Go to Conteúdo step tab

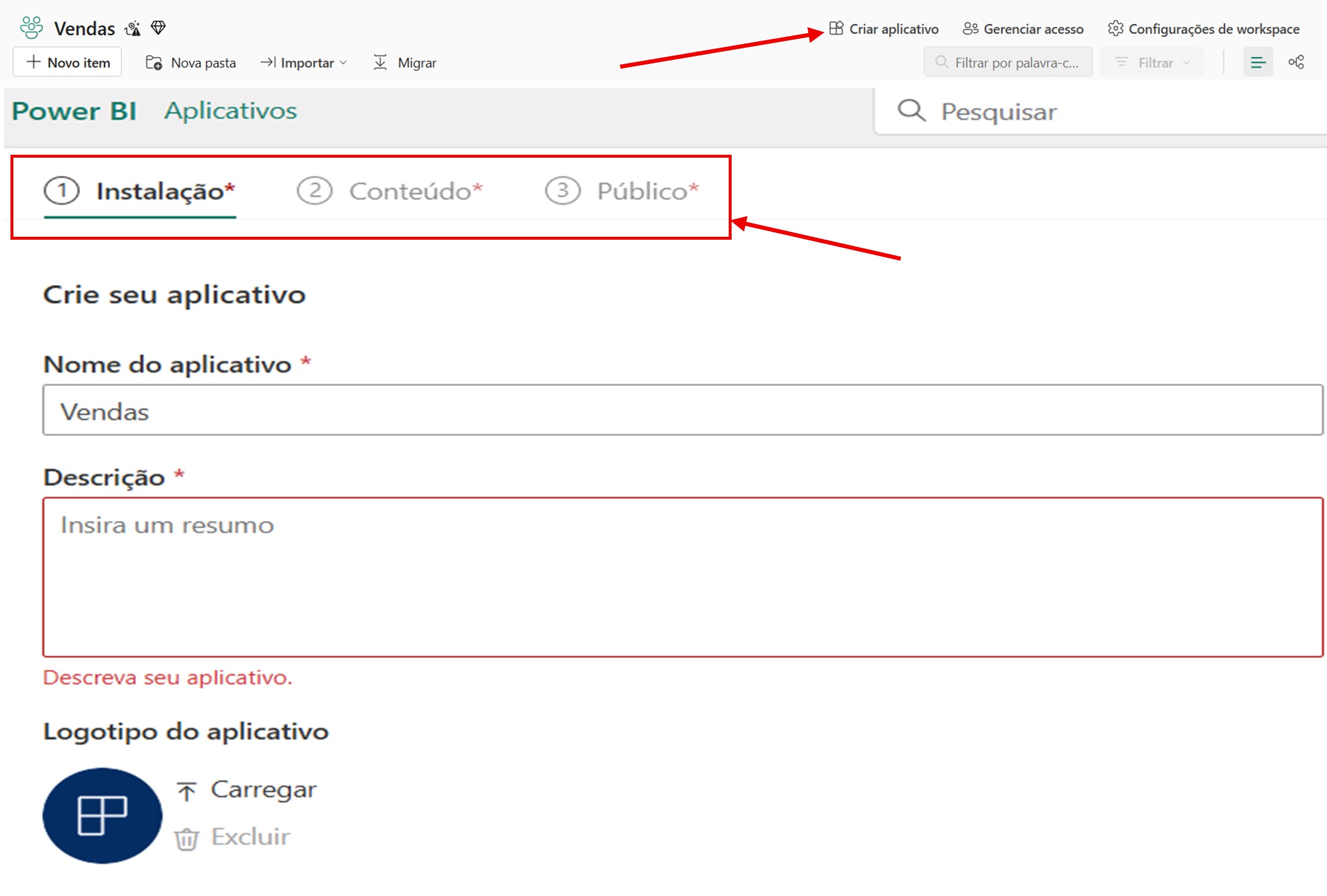390,191
